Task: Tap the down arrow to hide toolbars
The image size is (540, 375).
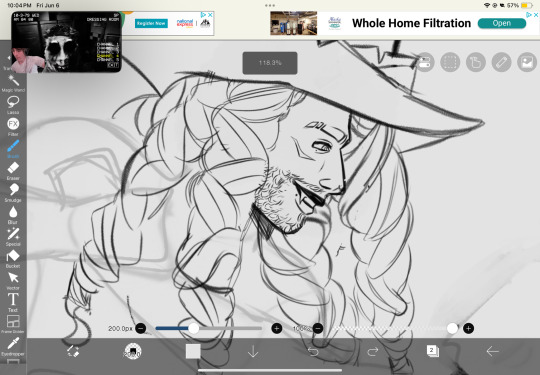Action: pos(253,352)
